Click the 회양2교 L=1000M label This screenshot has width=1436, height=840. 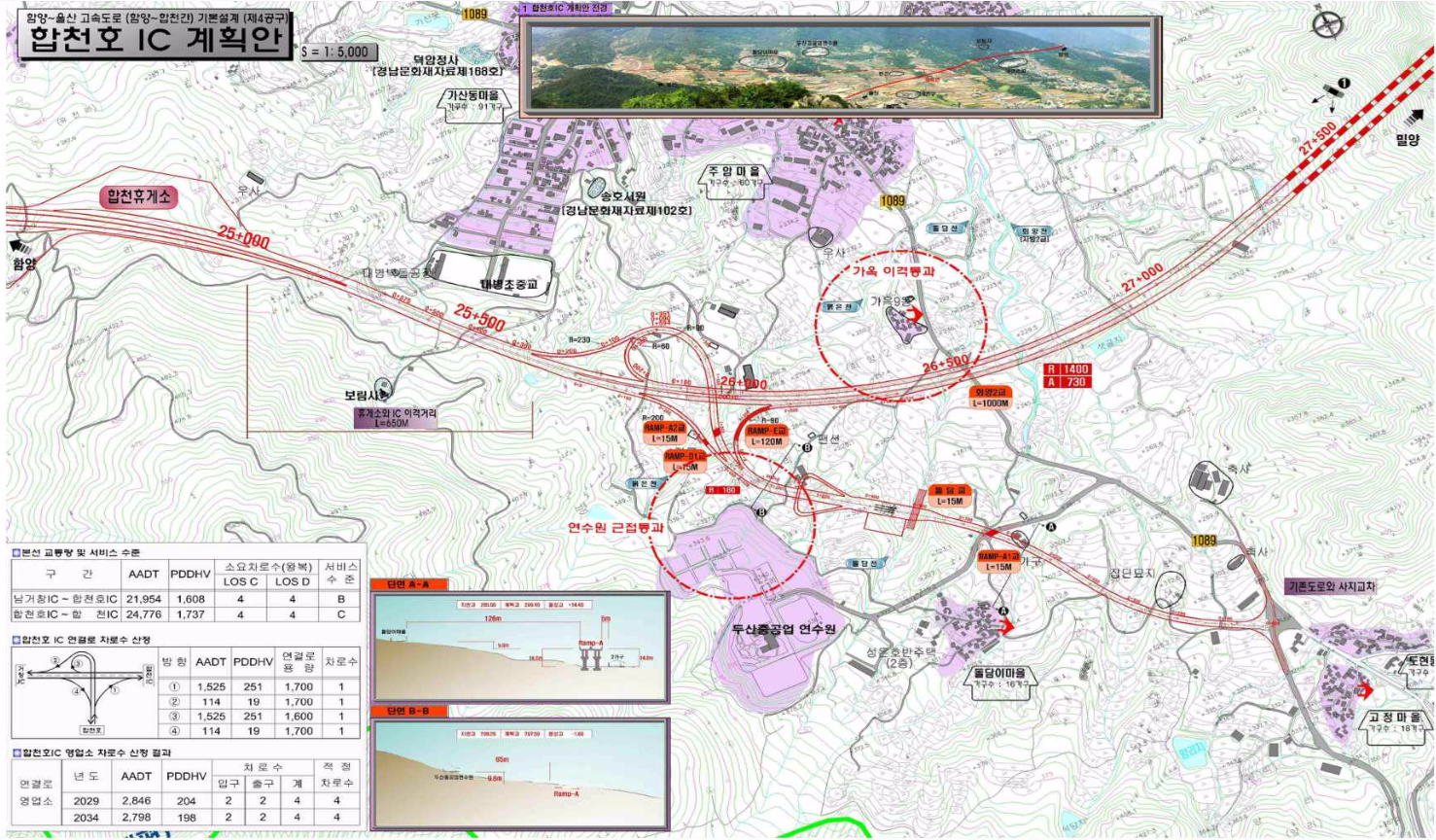(x=990, y=398)
